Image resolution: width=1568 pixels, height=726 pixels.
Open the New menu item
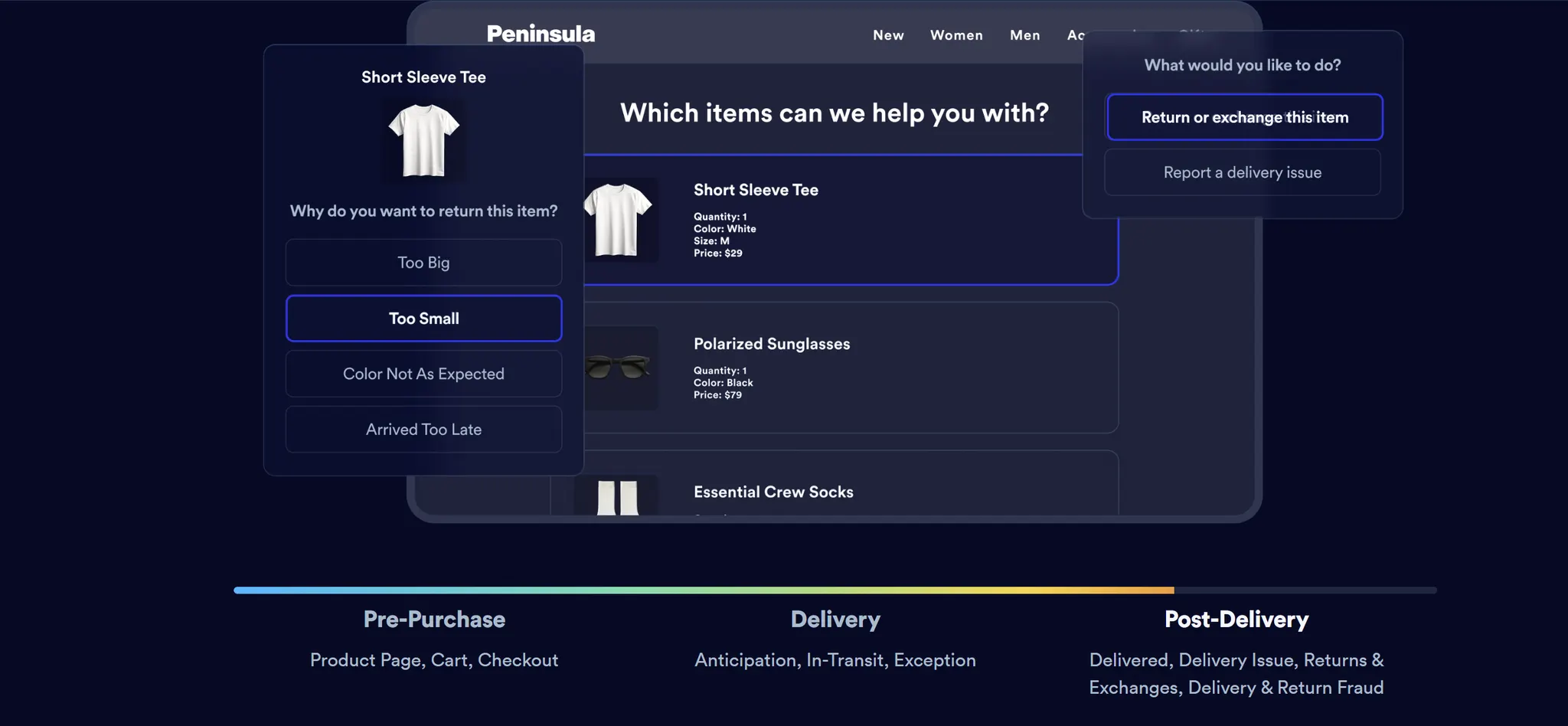pos(888,35)
